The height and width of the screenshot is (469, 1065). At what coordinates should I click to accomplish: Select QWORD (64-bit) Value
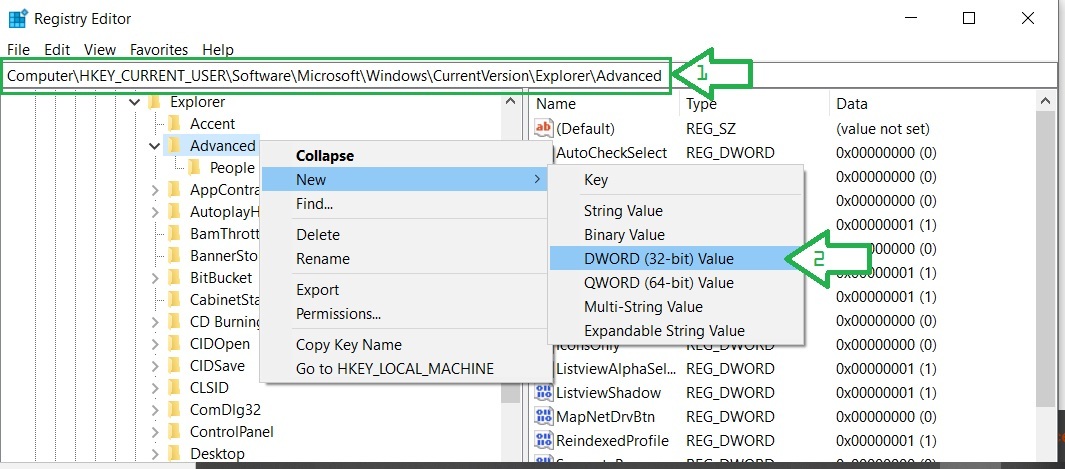[676, 282]
